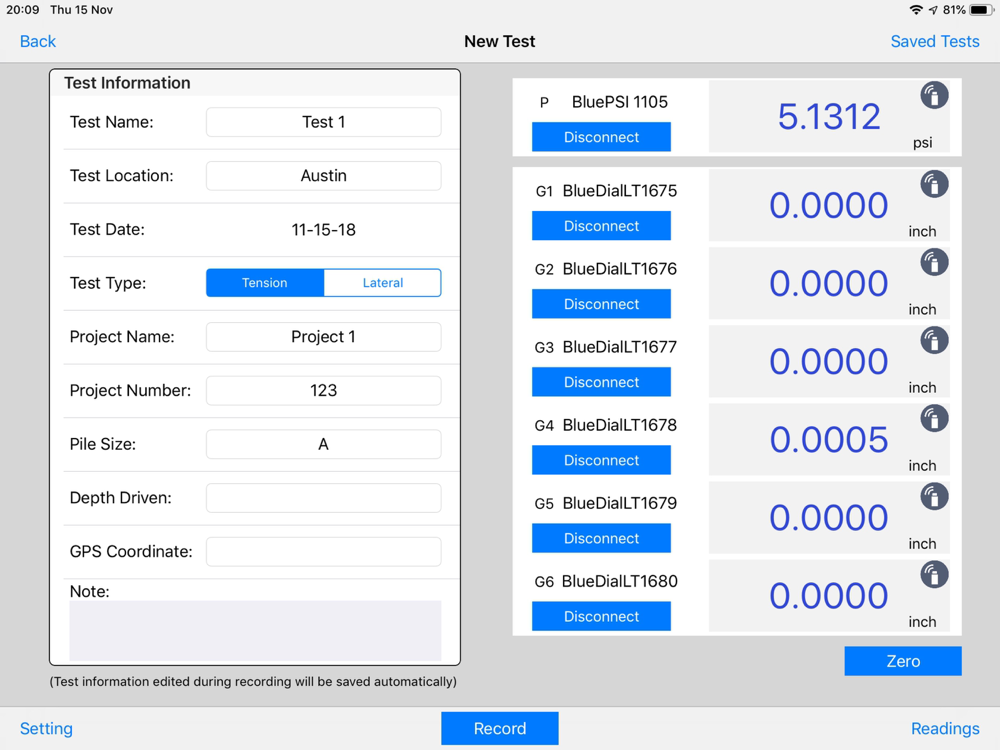Edit the Pile Size field
This screenshot has width=1000, height=750.
click(323, 444)
